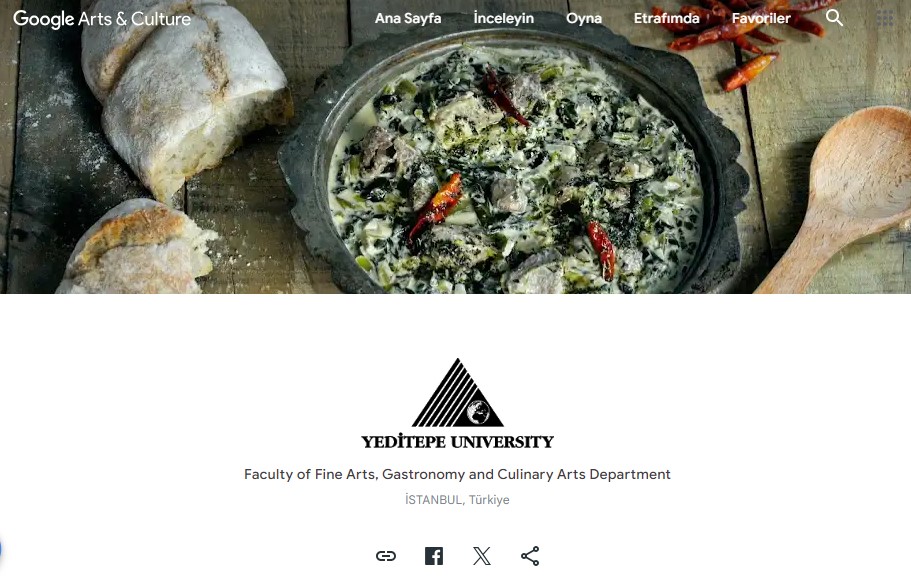The width and height of the screenshot is (911, 583).
Task: Click the YEDİTEPE UNIVERSITY wordmark text
Action: pyautogui.click(x=458, y=442)
